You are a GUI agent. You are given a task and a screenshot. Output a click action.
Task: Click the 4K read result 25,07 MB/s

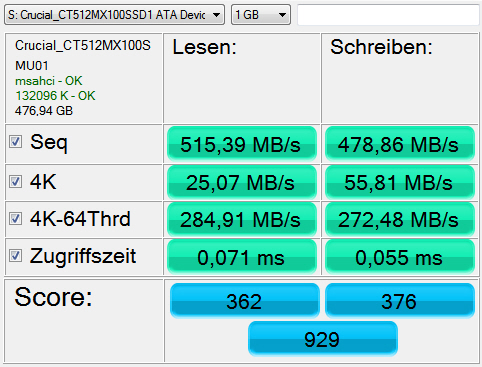(x=242, y=182)
